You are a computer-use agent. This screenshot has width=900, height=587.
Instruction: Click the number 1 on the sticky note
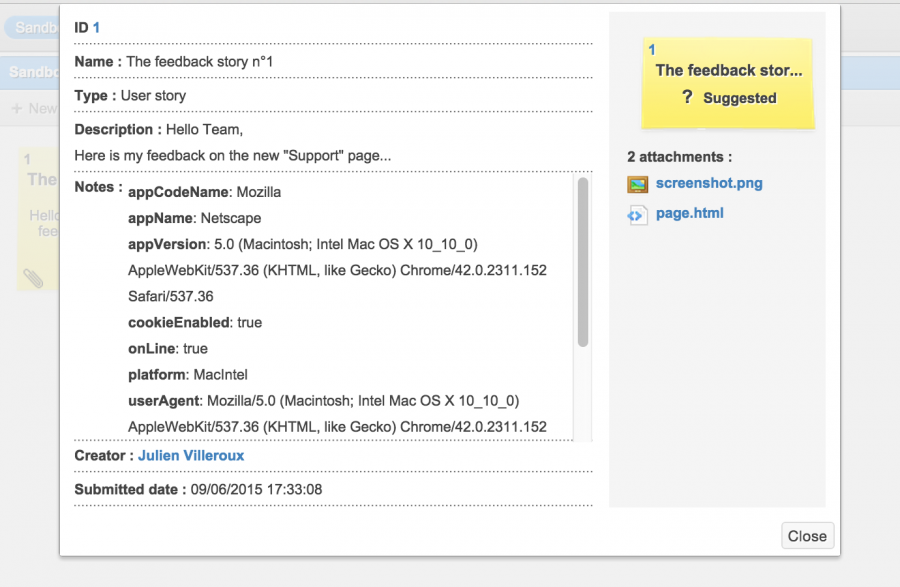click(651, 50)
